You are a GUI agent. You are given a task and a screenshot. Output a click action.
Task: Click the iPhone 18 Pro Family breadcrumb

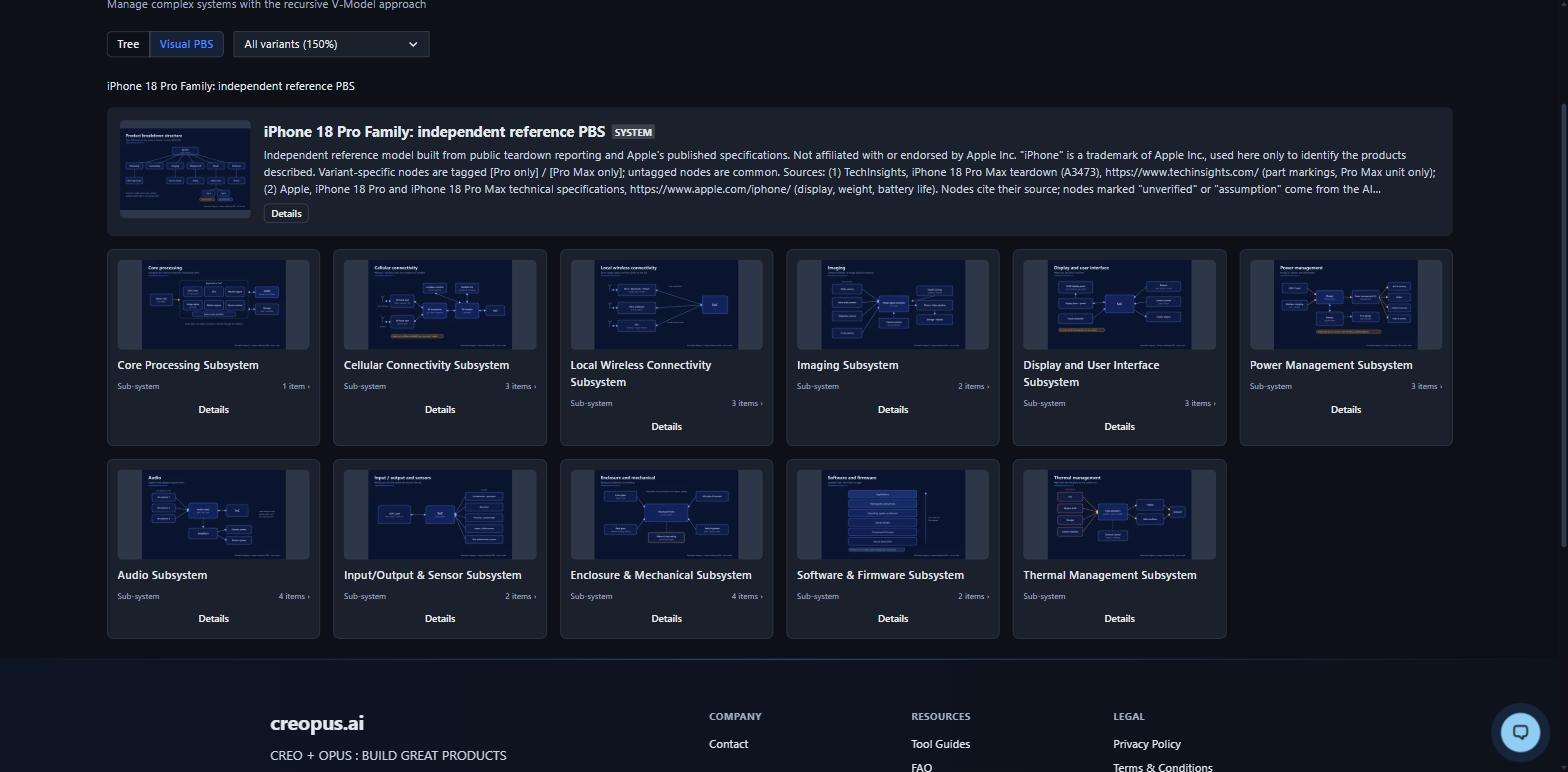(x=231, y=86)
